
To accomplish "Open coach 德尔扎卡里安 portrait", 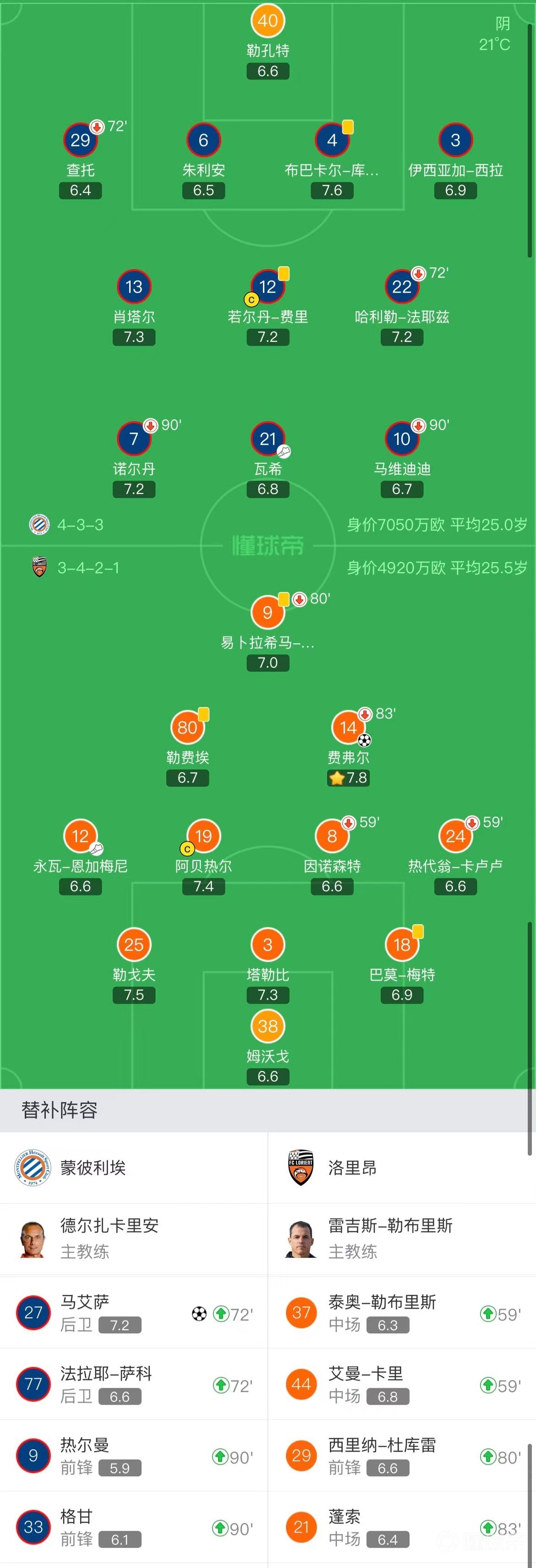I will [x=33, y=1239].
